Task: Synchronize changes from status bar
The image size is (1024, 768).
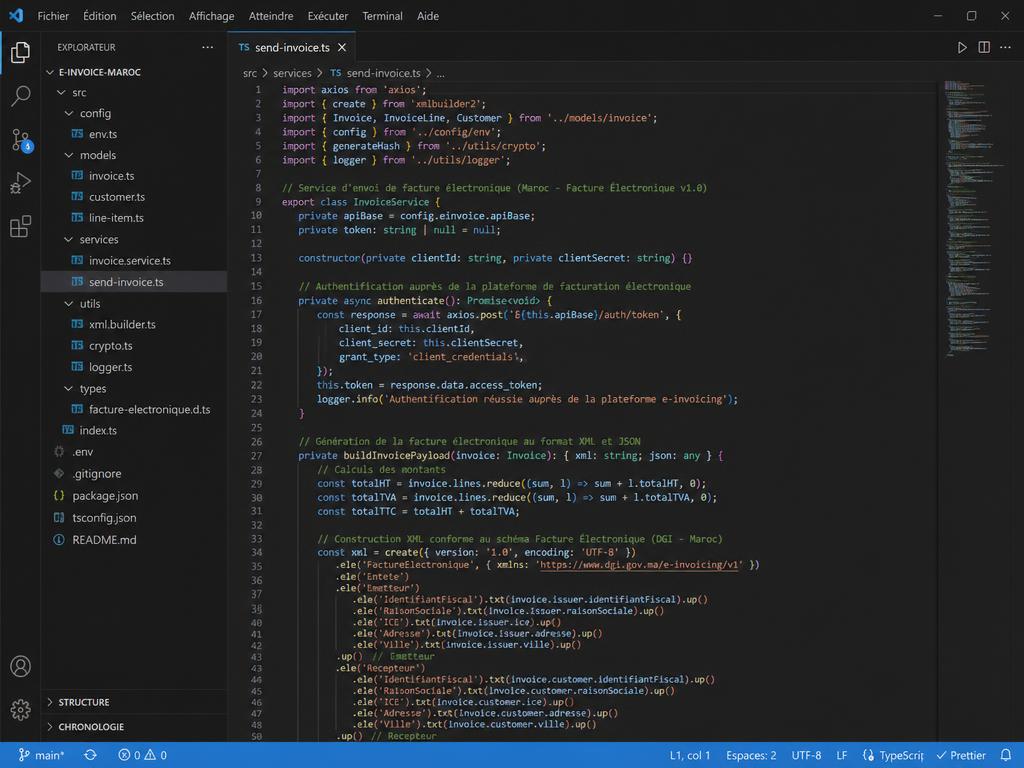Action: click(x=90, y=755)
